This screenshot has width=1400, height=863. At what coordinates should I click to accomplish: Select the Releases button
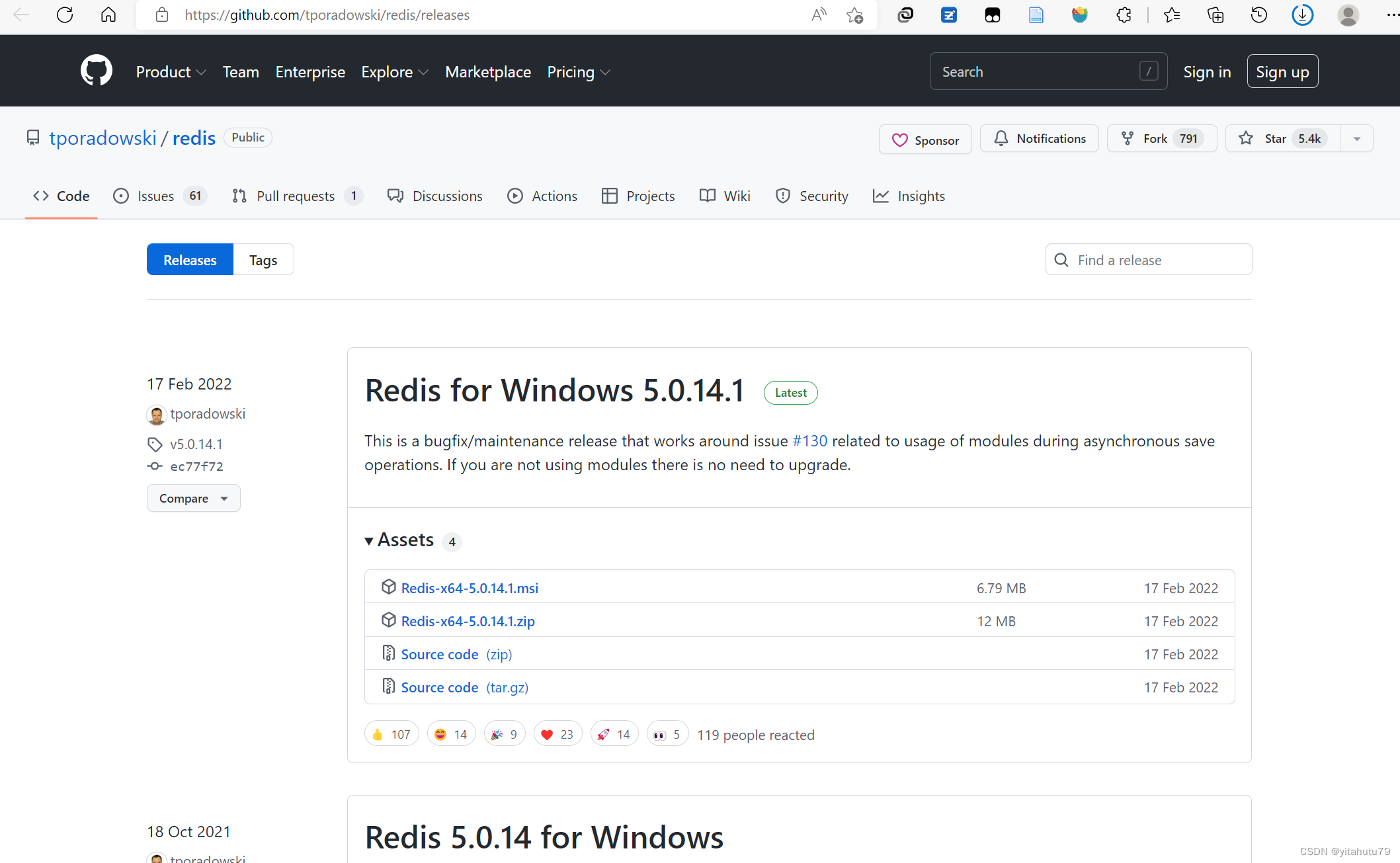coord(190,260)
